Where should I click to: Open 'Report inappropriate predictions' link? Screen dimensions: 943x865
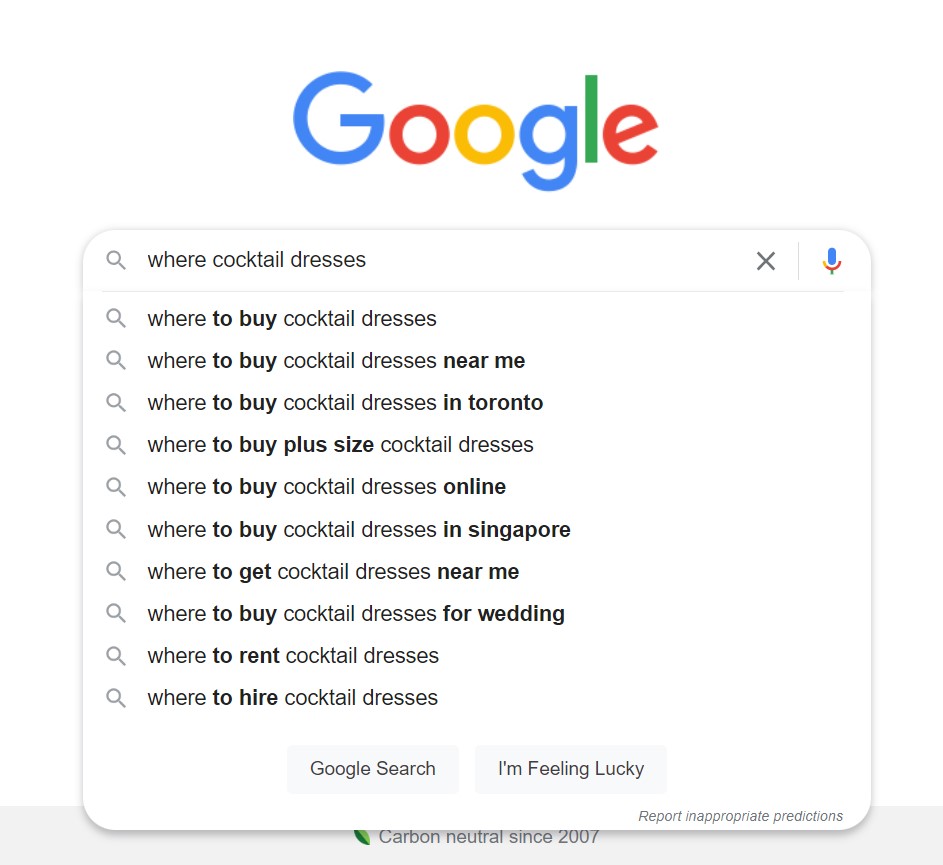click(741, 815)
